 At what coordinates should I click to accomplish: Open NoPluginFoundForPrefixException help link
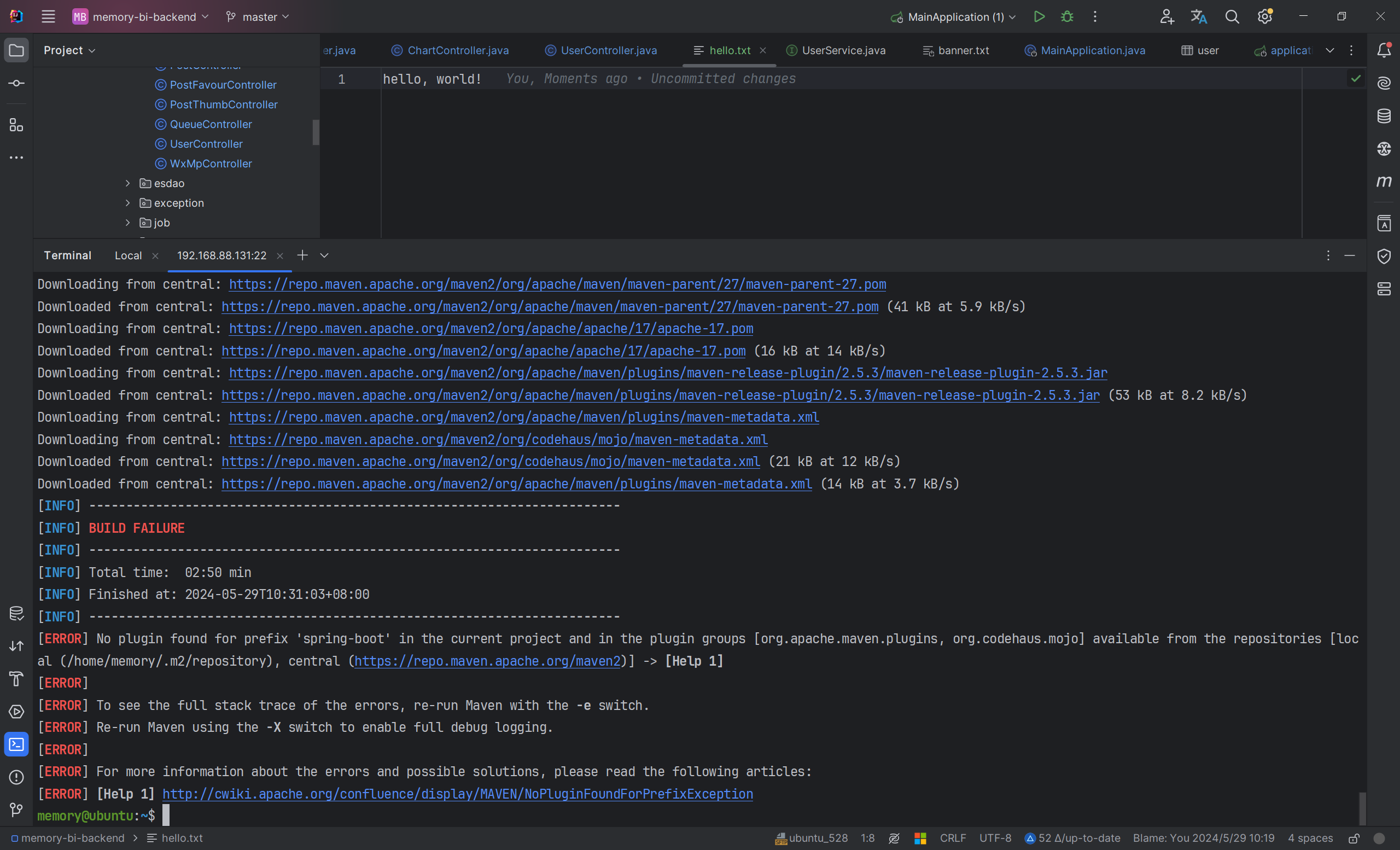coord(457,794)
